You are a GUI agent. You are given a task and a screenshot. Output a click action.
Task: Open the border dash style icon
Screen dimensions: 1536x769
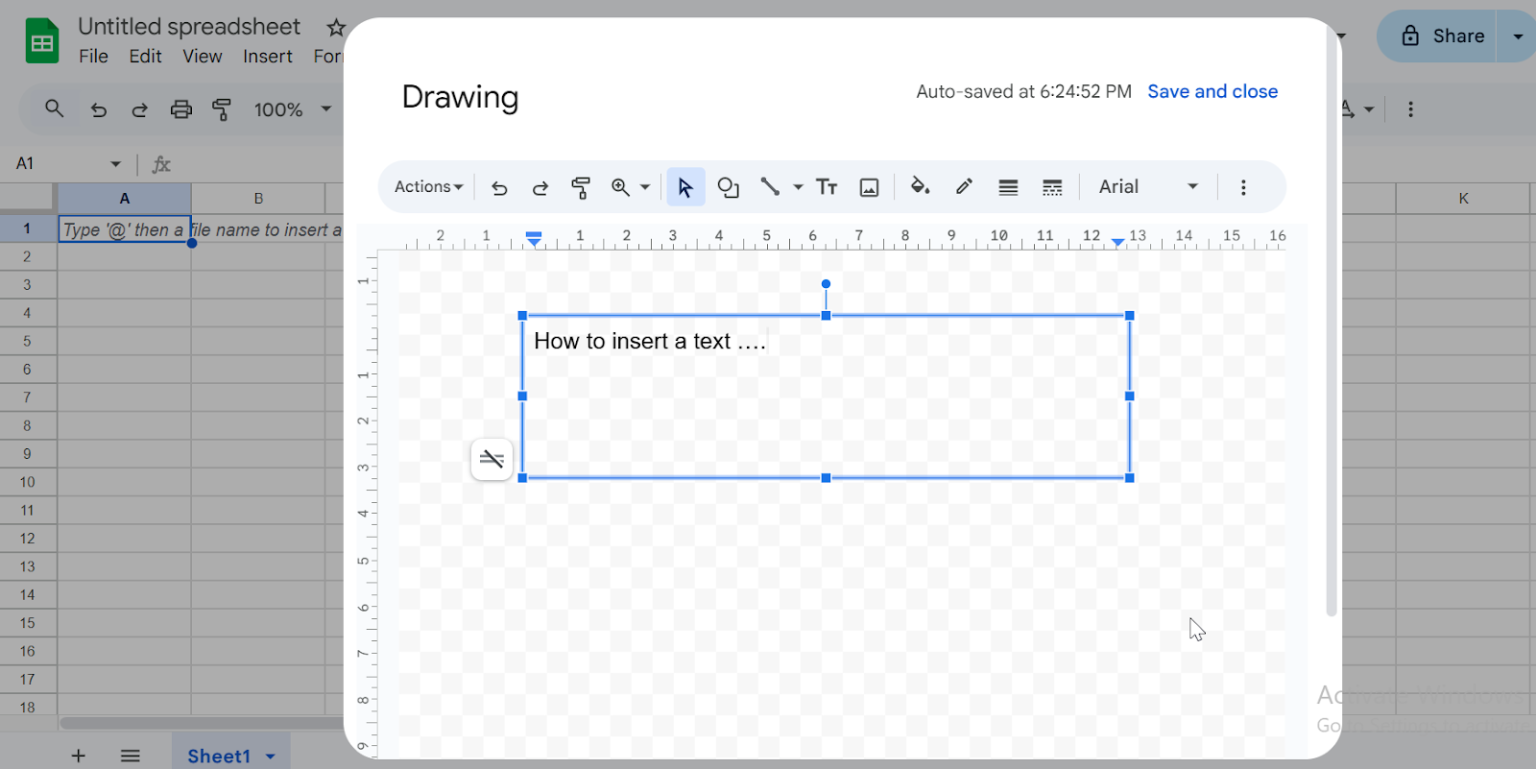(1051, 187)
